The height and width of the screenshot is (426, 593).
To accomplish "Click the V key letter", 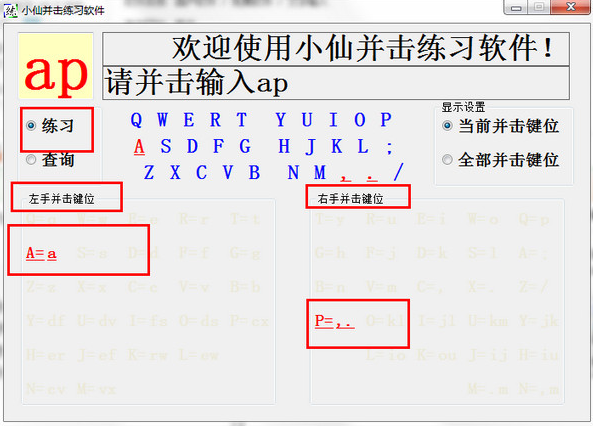I will (x=228, y=173).
